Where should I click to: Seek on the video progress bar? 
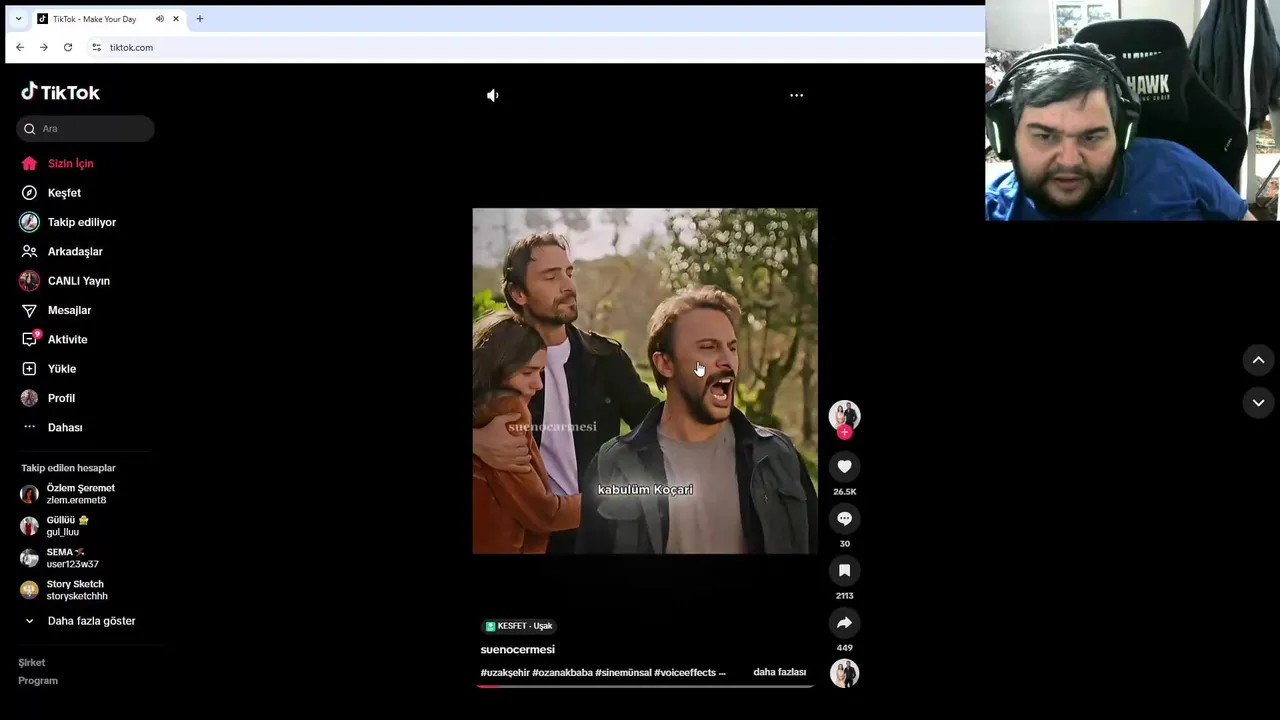[x=645, y=686]
